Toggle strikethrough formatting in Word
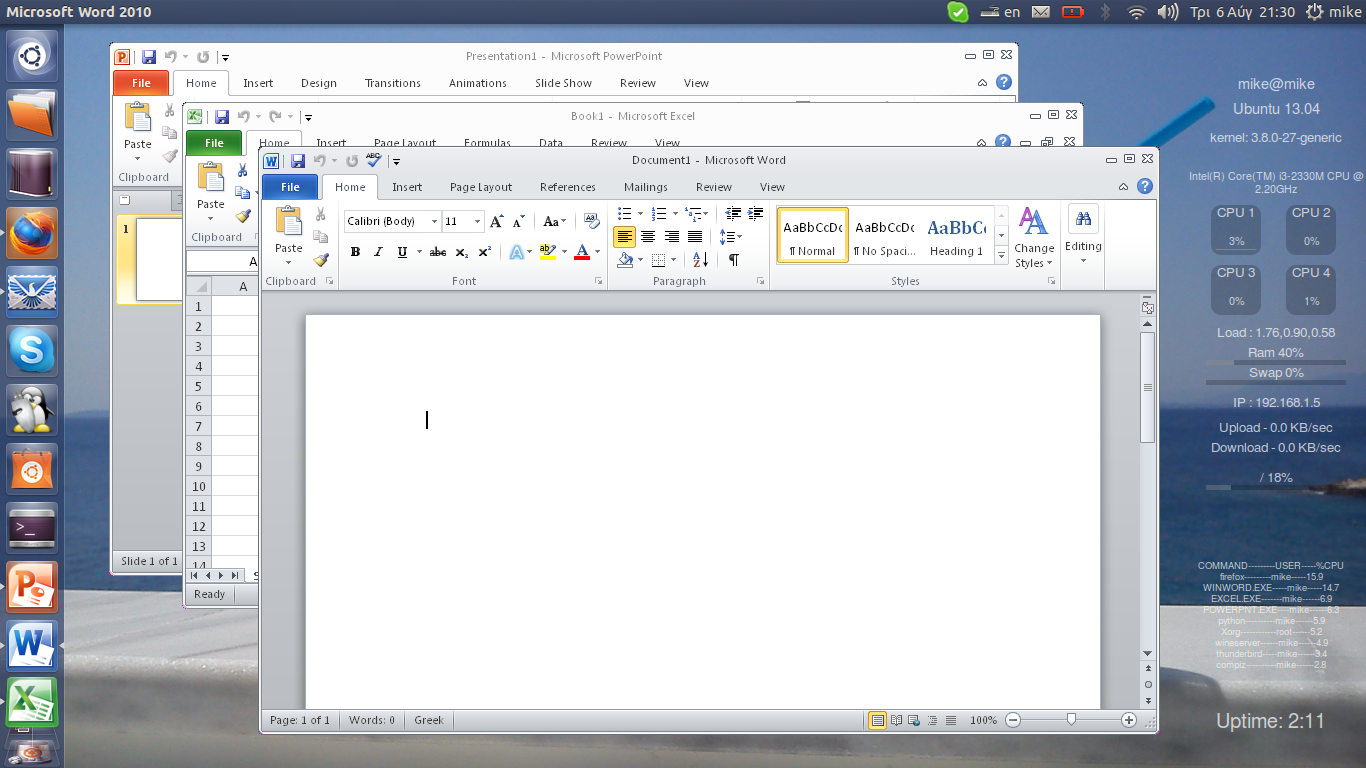Screen dimensions: 1366x768 tap(438, 253)
